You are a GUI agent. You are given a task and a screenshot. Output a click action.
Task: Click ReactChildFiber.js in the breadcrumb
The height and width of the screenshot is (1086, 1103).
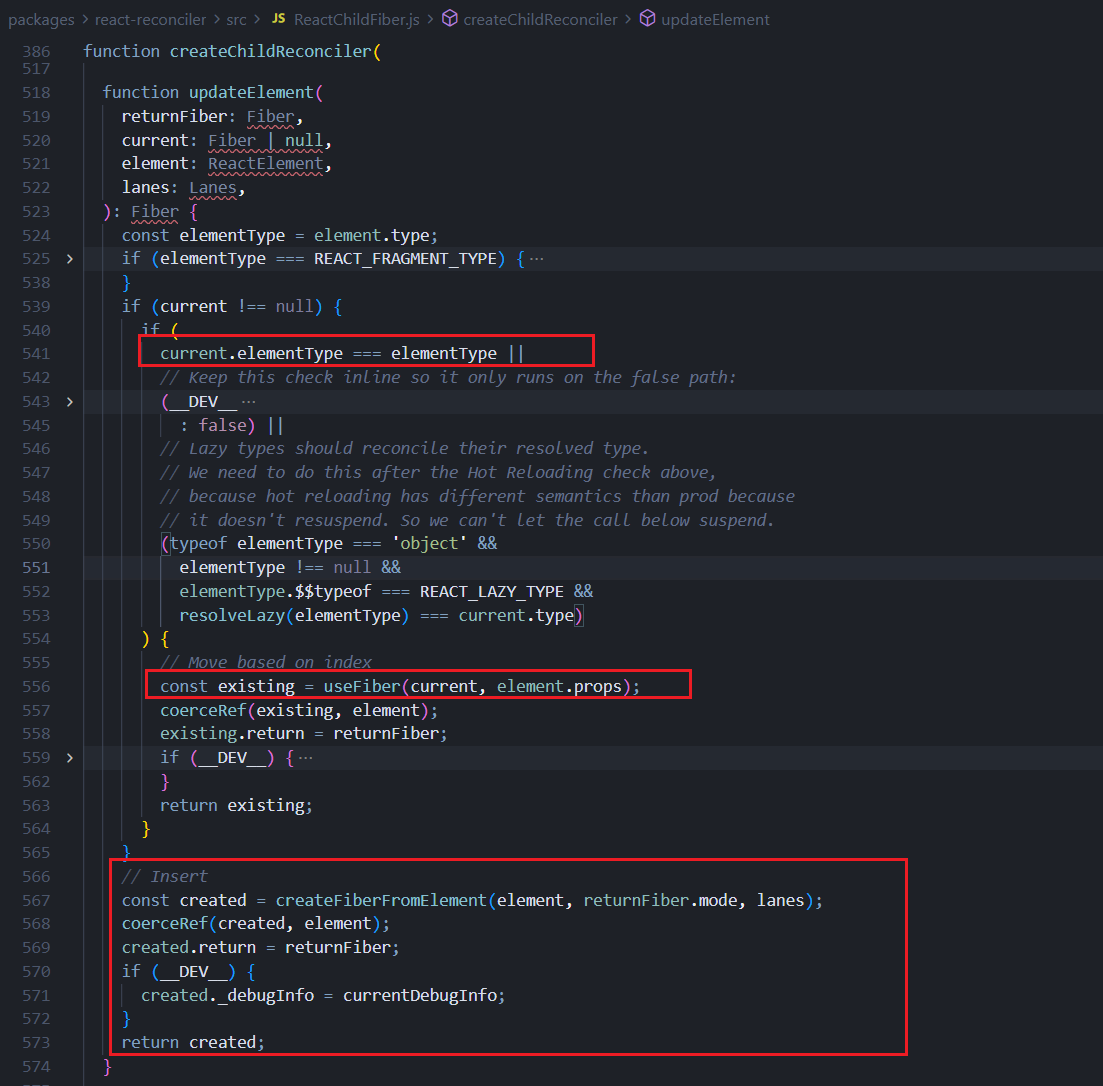click(357, 20)
